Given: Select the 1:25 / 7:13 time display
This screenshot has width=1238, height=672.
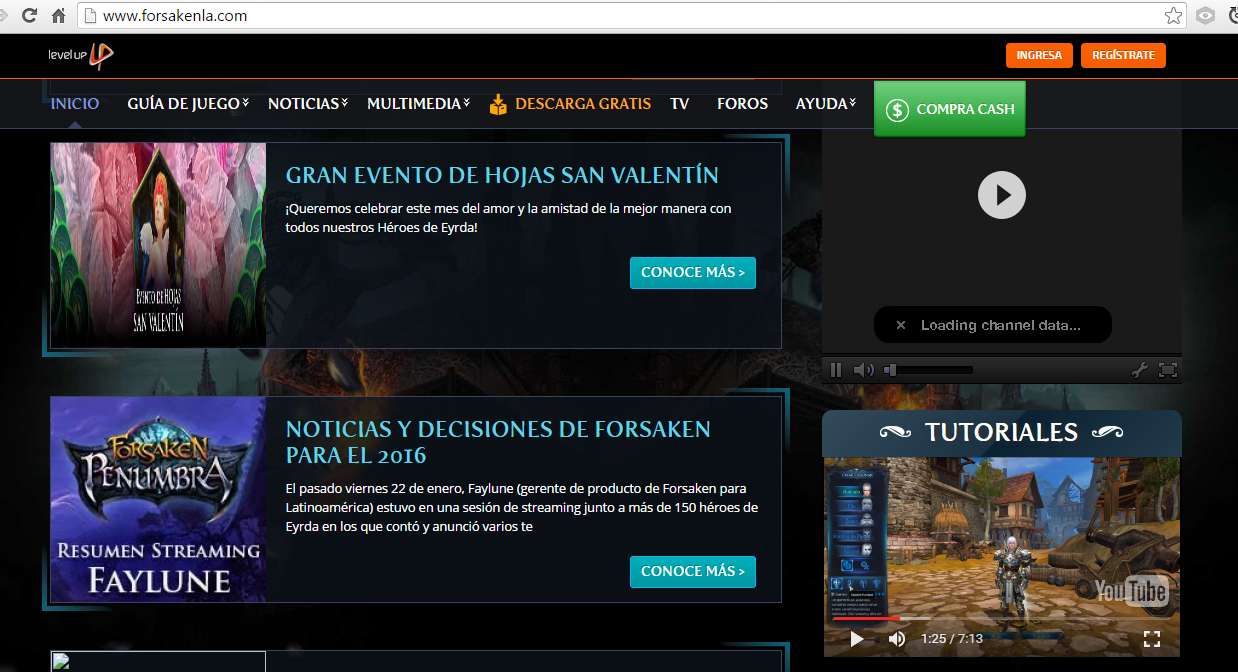Looking at the screenshot, I should (x=952, y=638).
